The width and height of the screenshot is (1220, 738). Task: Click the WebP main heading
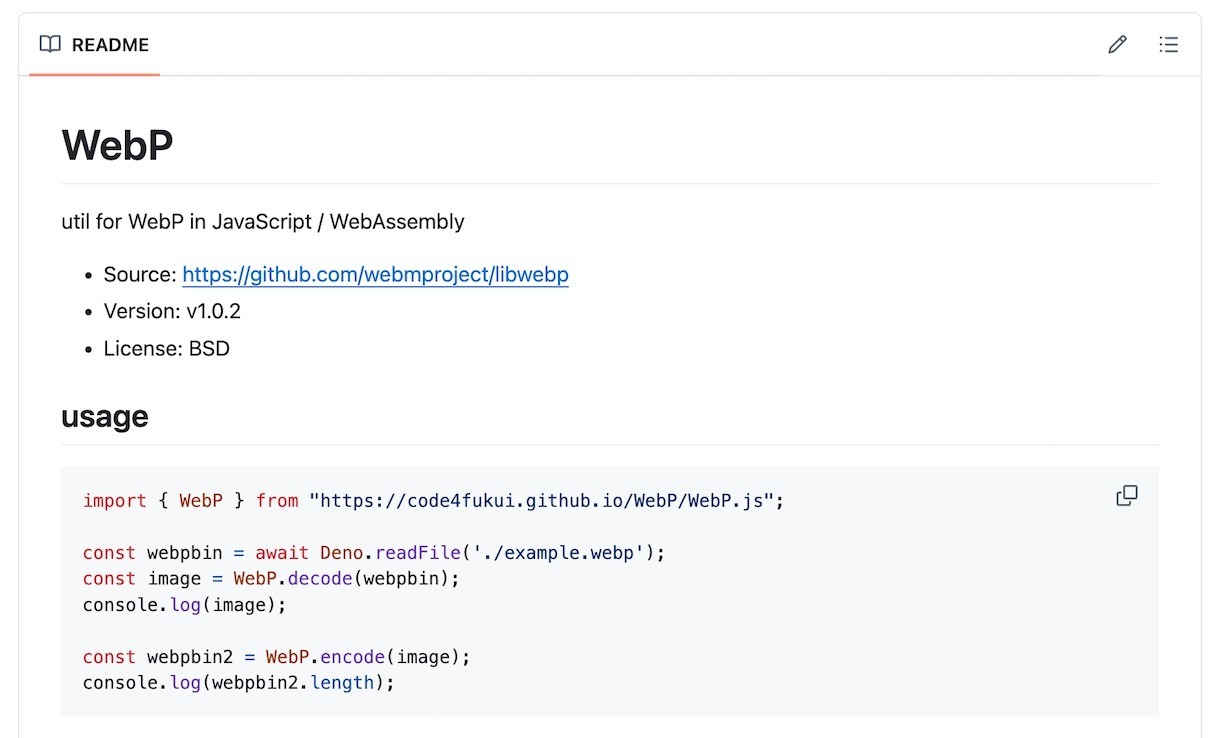click(x=117, y=145)
